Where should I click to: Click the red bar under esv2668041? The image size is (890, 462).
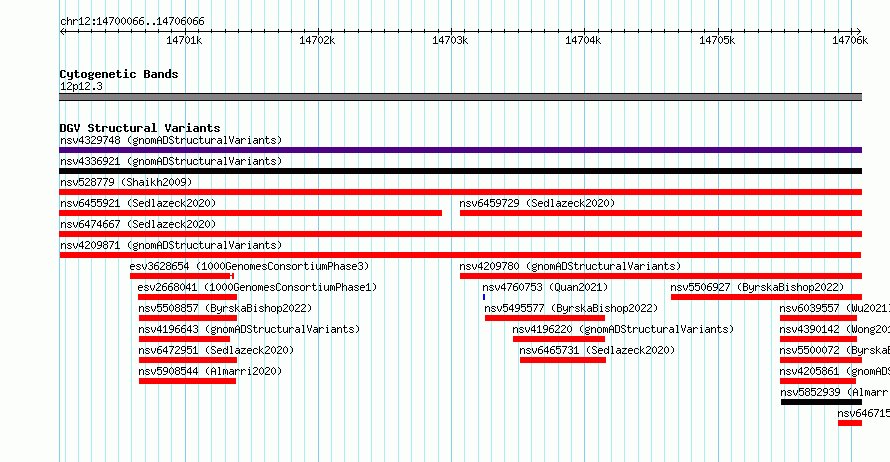point(187,297)
